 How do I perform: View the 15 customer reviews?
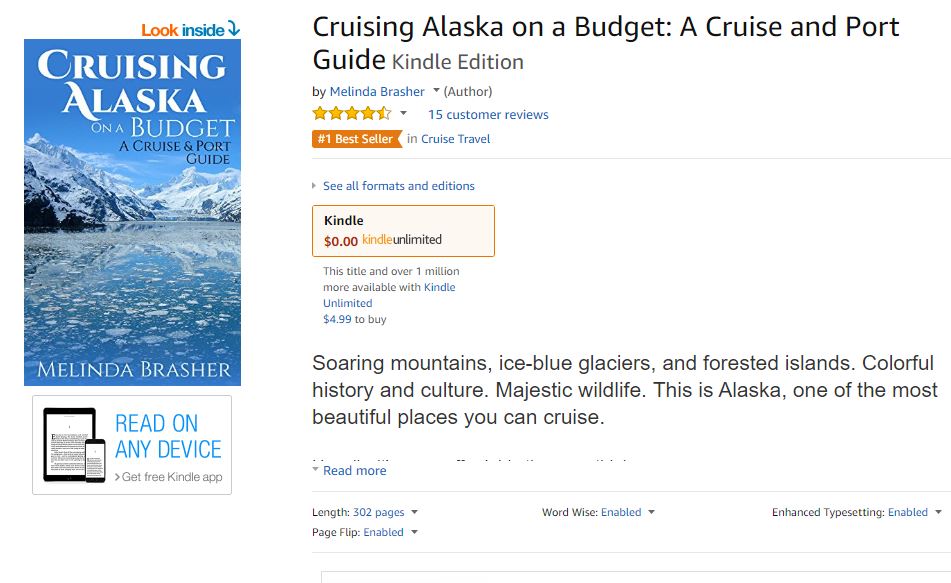488,115
